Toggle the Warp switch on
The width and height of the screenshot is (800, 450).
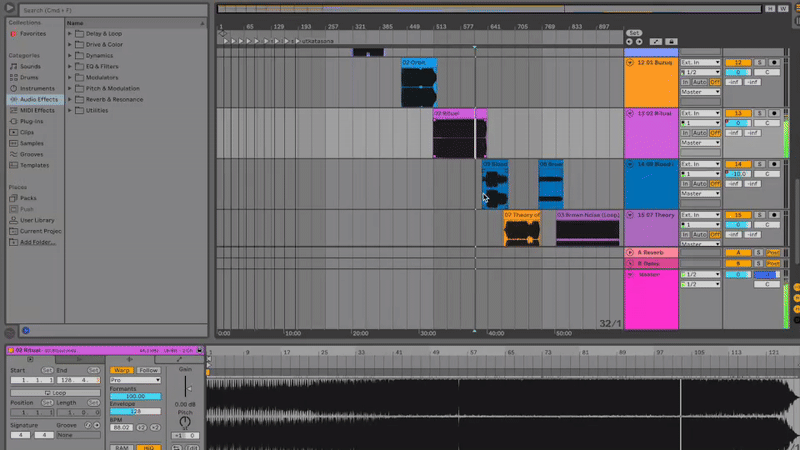click(121, 370)
